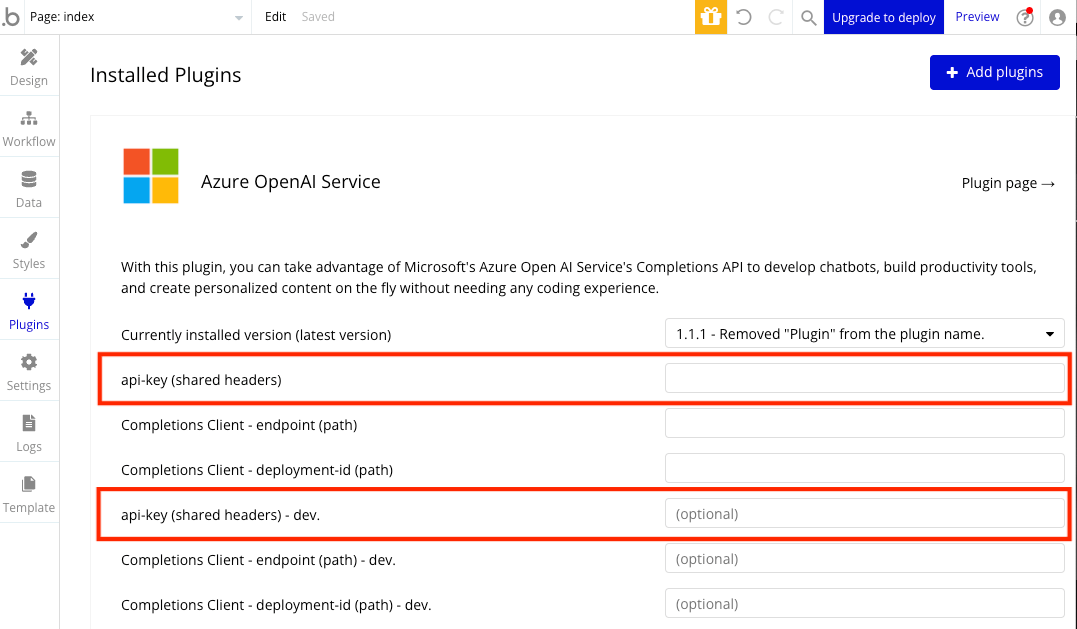1077x629 pixels.
Task: Follow the Plugin page link
Action: [1008, 183]
